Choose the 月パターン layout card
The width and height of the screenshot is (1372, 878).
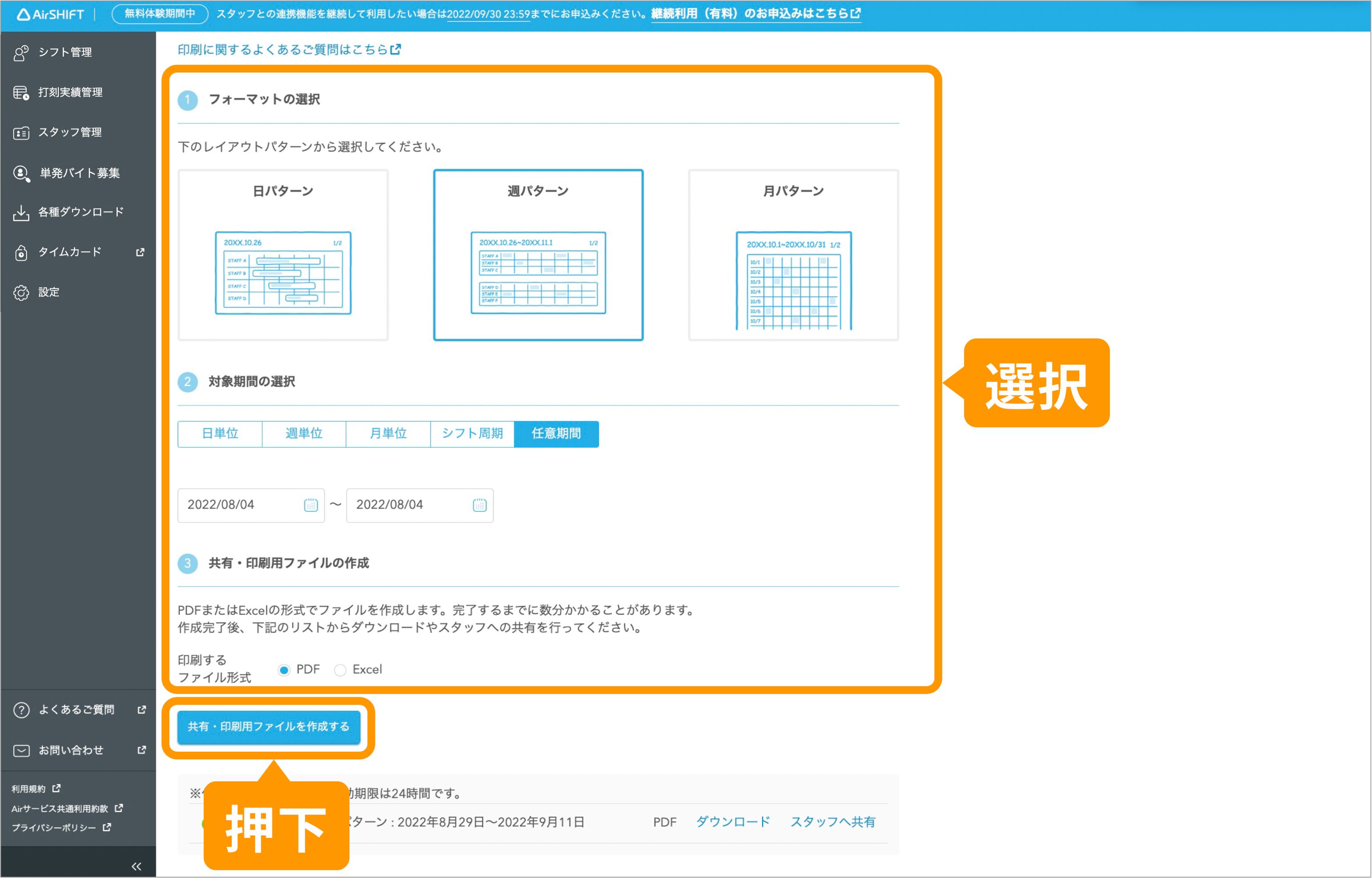793,255
